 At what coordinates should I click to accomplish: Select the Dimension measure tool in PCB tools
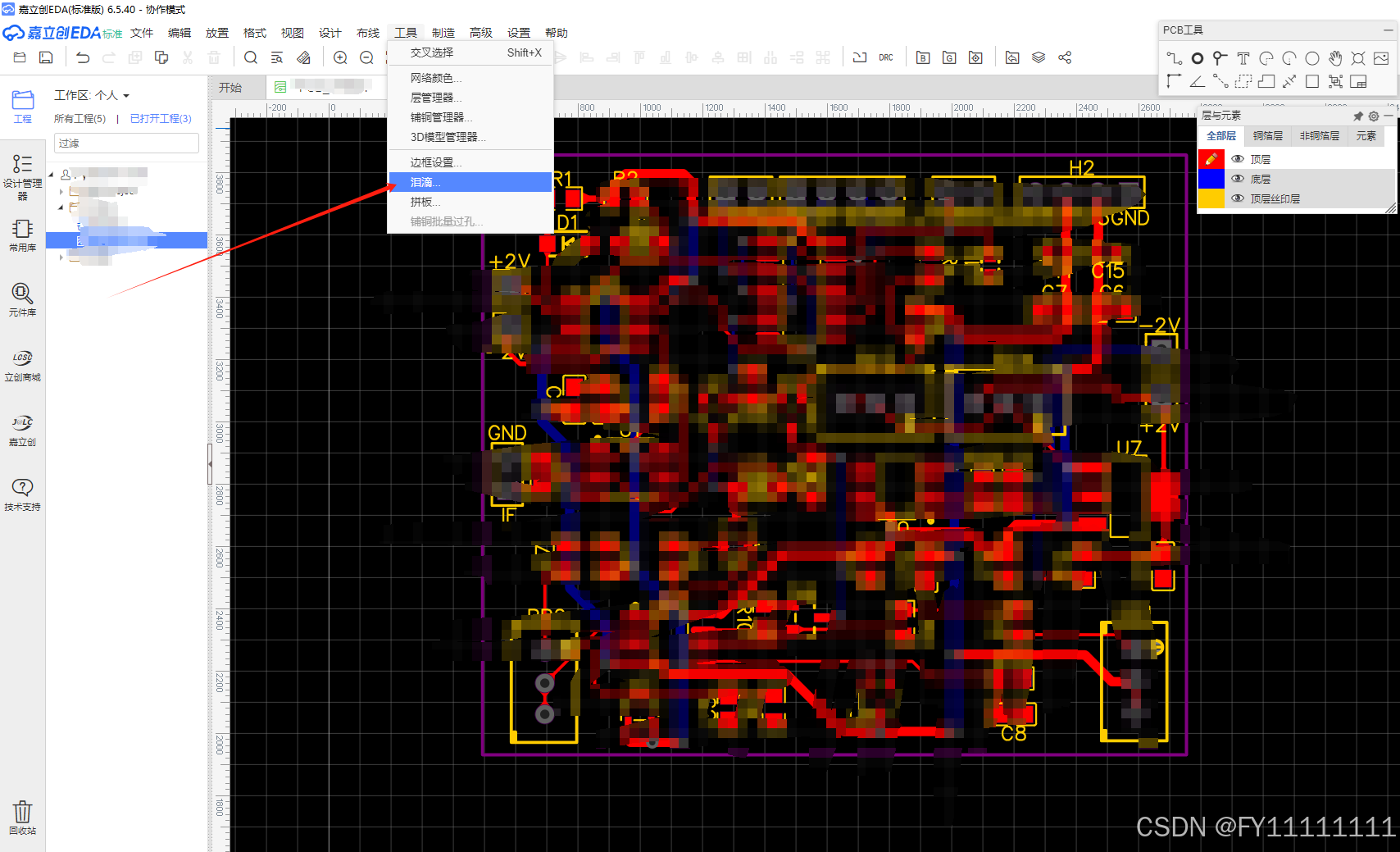pyautogui.click(x=1289, y=81)
